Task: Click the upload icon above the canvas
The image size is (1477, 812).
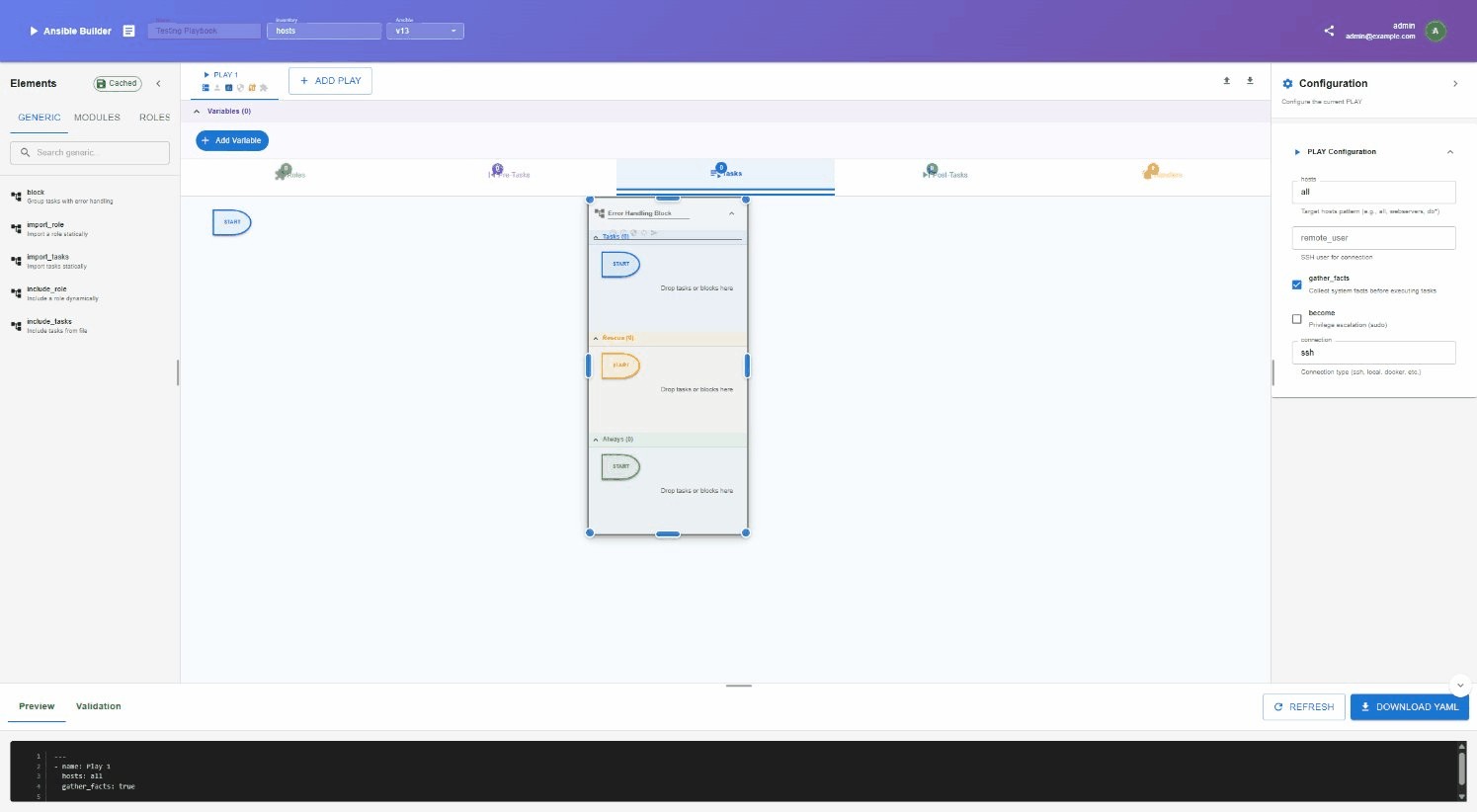Action: pos(1226,81)
